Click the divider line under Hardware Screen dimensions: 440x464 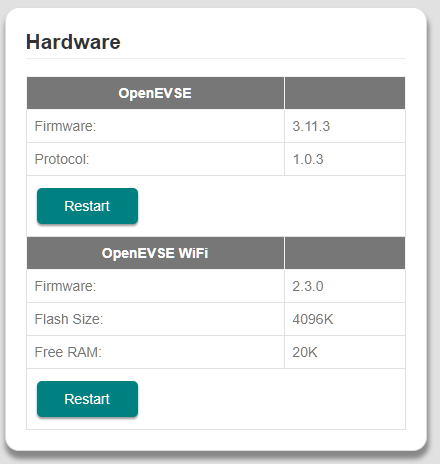coord(216,58)
